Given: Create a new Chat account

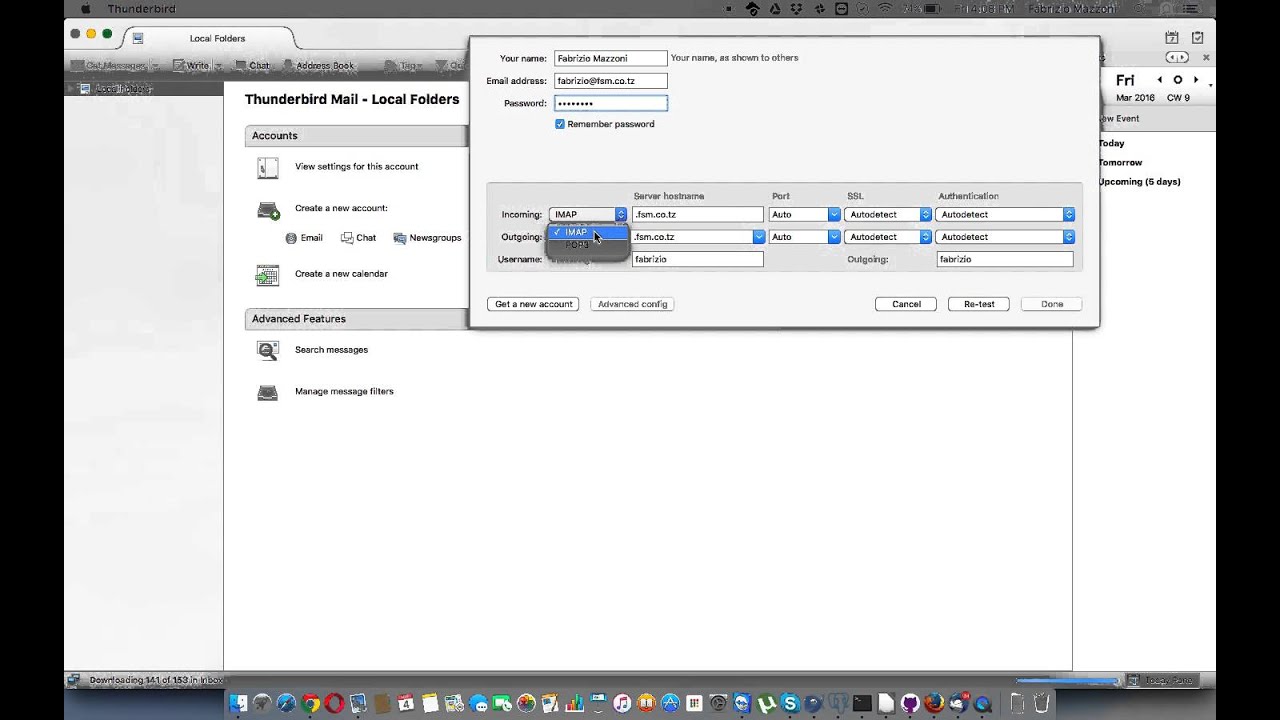Looking at the screenshot, I should click(x=358, y=238).
